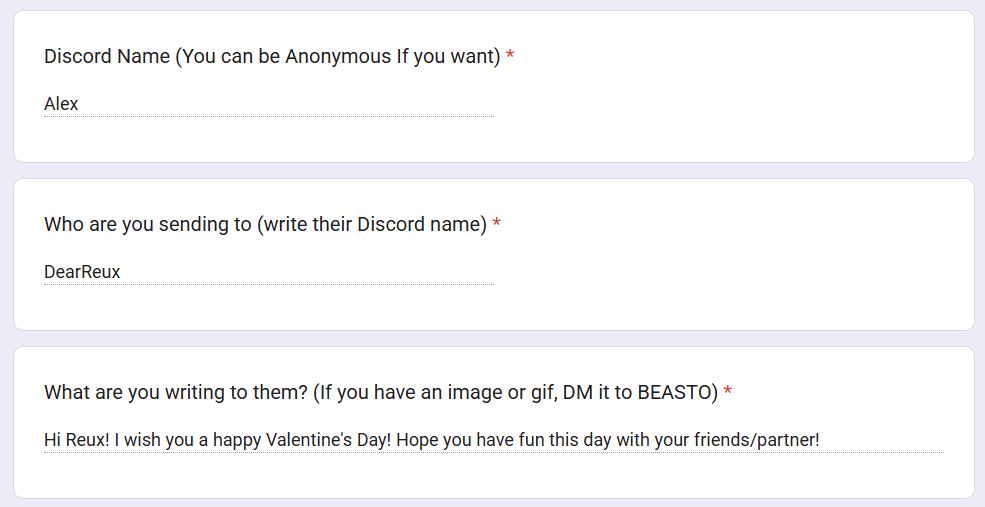
Task: Click the "Who are you sending to" question title
Action: pyautogui.click(x=147, y=225)
